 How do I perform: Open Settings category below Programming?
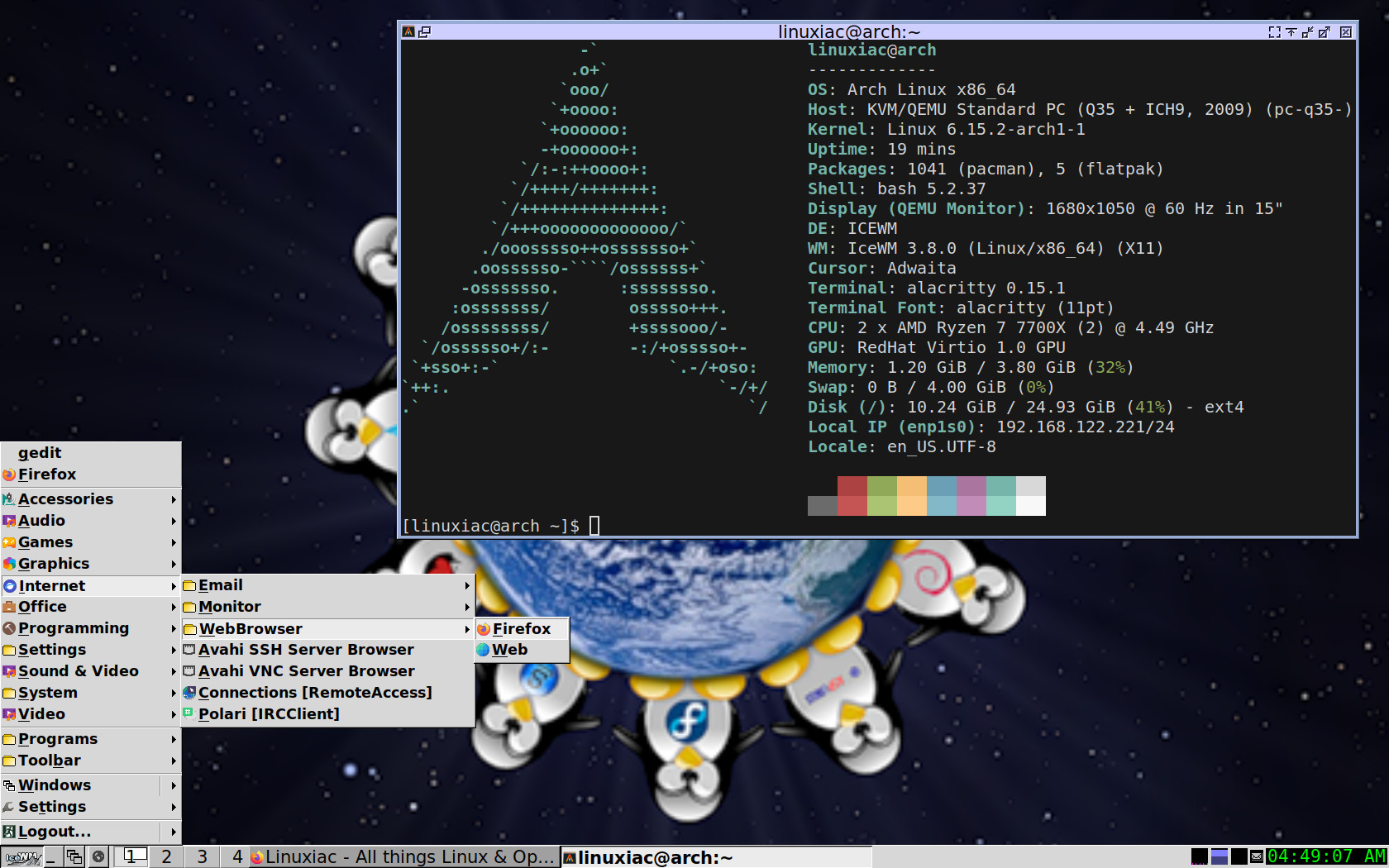point(91,650)
